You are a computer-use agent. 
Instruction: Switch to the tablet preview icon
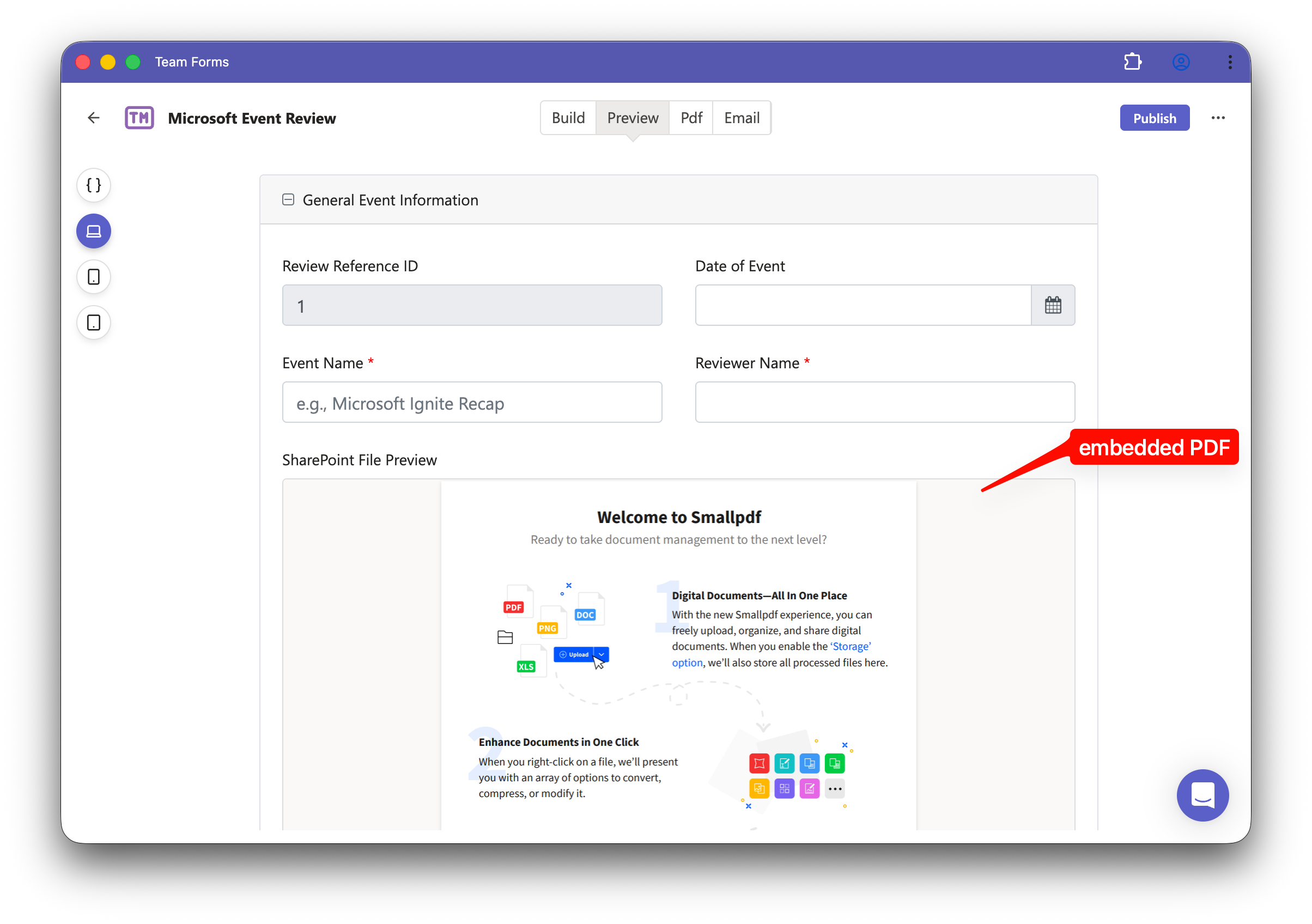click(94, 323)
